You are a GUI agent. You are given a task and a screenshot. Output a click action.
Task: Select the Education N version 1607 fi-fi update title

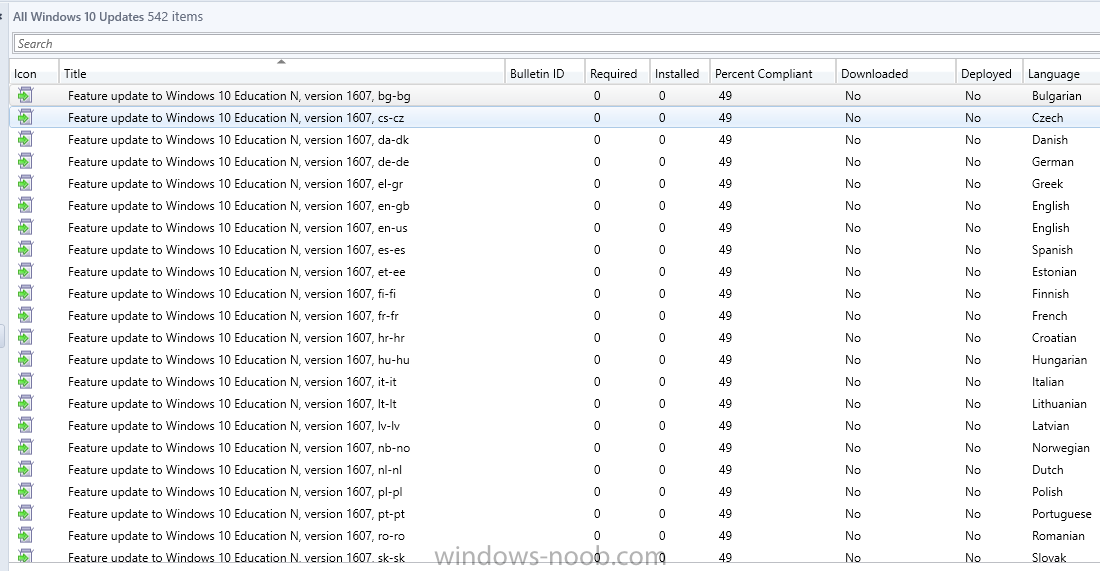(232, 293)
